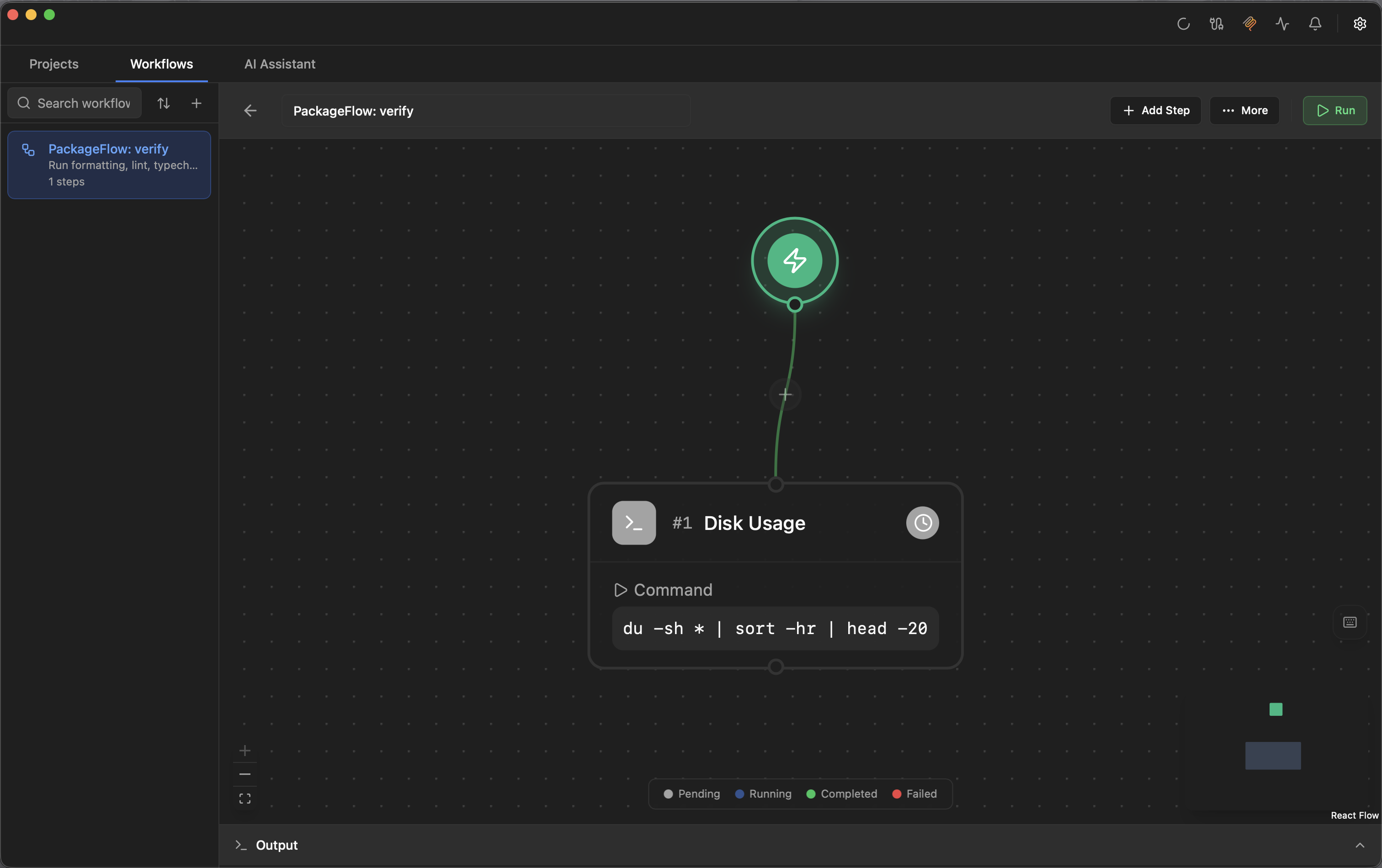Zoom in on the workflow canvas
Screen dimensions: 1382x868
click(x=245, y=751)
